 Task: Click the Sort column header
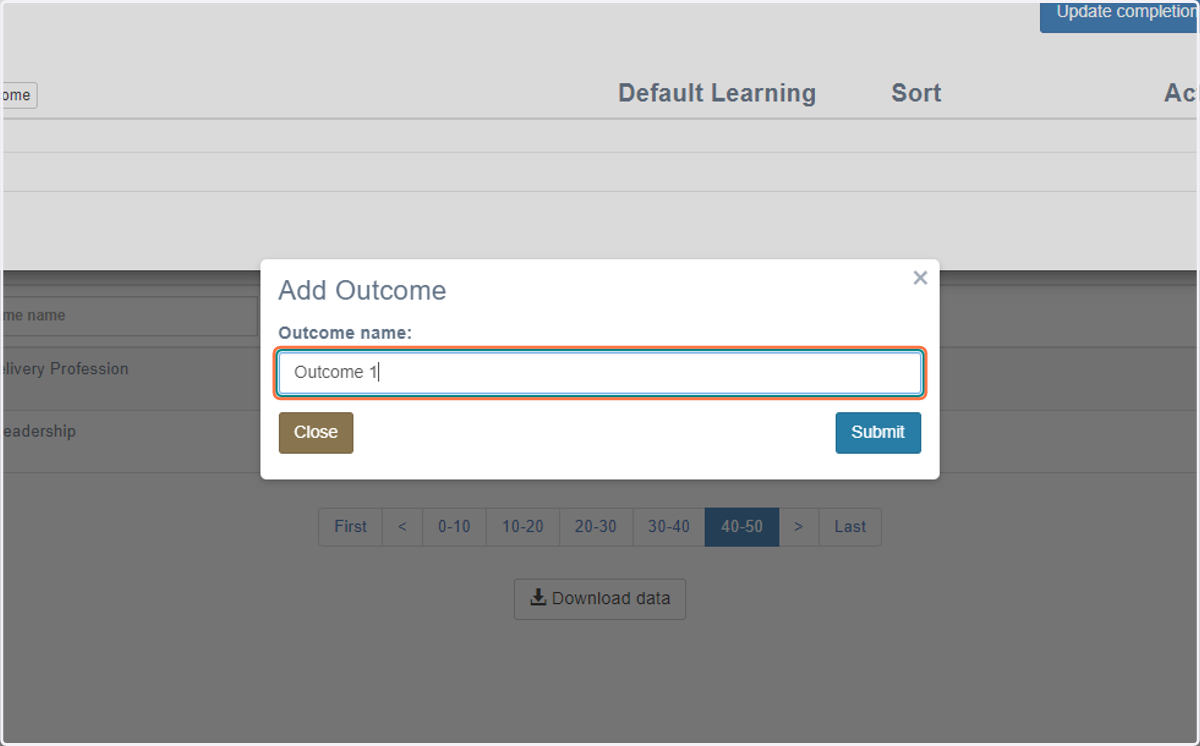tap(916, 93)
